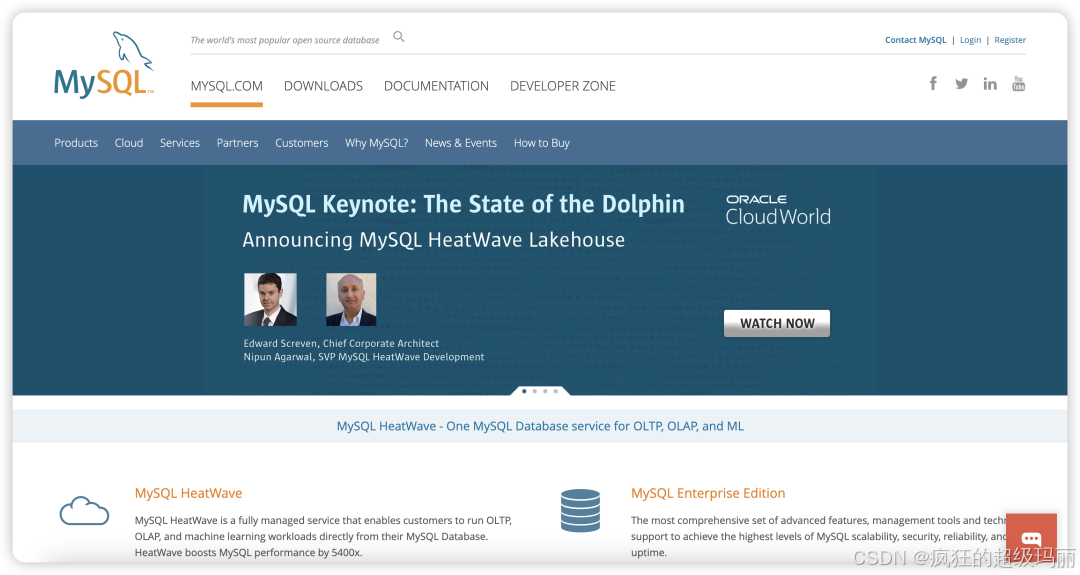Open the News & Events menu item
The height and width of the screenshot is (575, 1080).
[461, 143]
